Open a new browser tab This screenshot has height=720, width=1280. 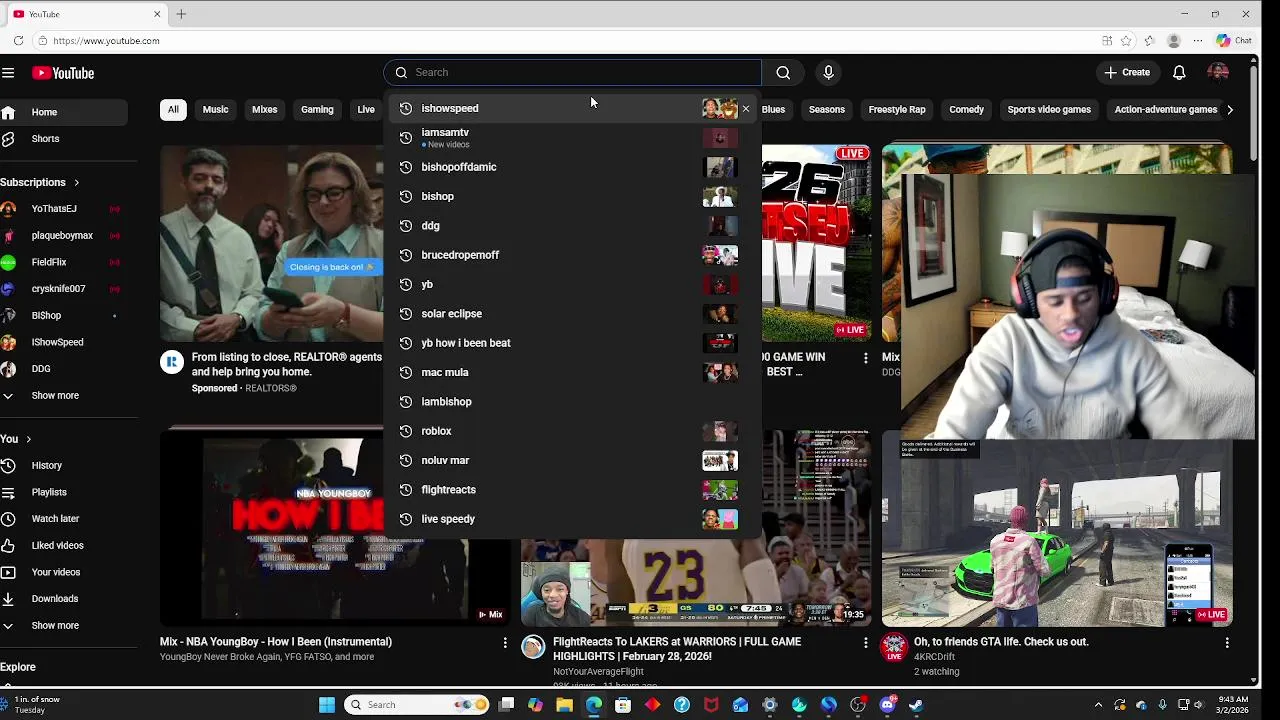point(181,14)
